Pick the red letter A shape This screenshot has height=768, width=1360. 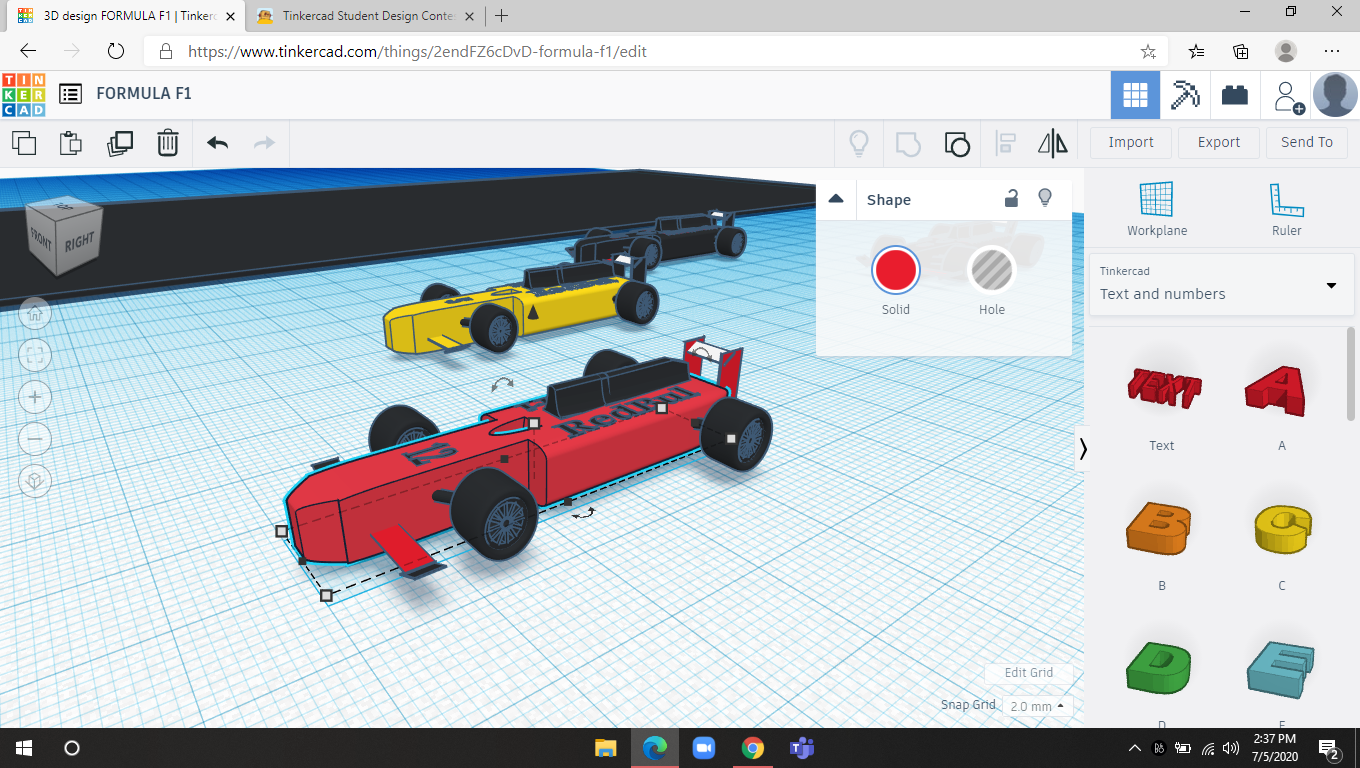(1279, 390)
